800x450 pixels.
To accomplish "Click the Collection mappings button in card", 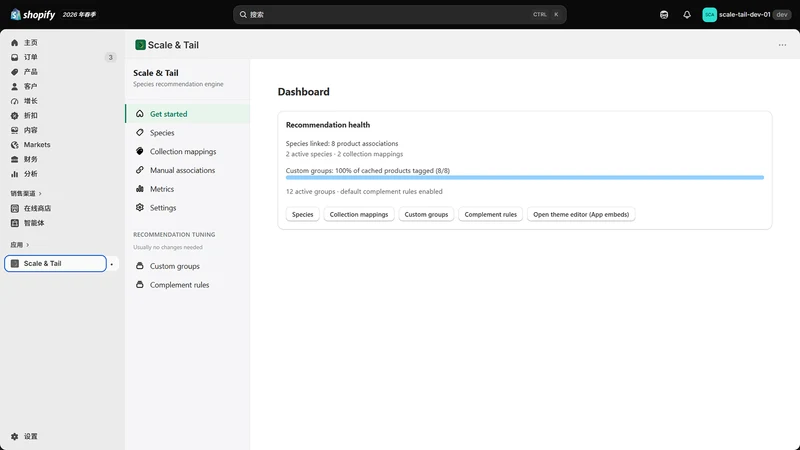I will pos(359,214).
